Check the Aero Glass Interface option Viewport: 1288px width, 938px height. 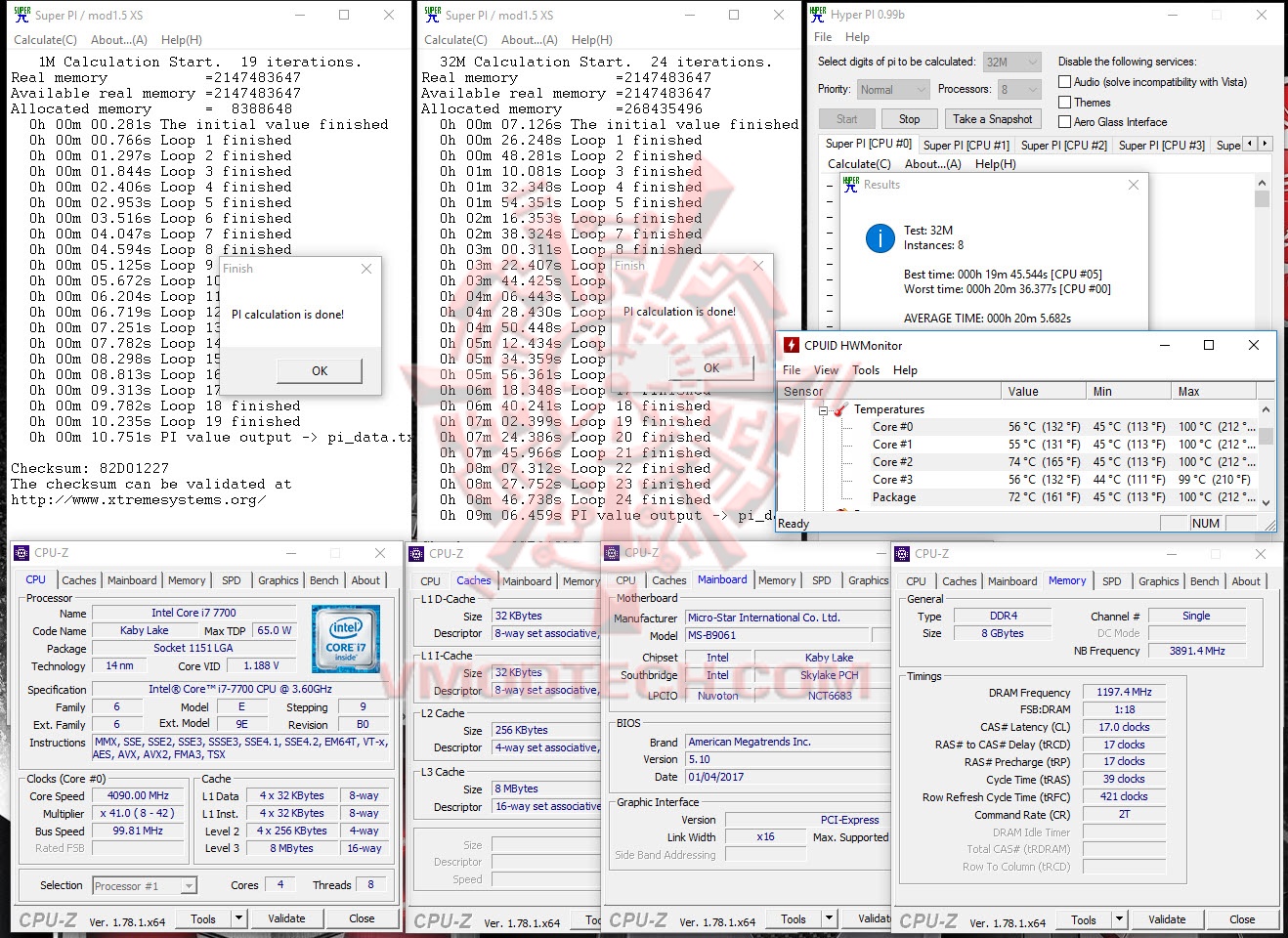tap(1065, 121)
